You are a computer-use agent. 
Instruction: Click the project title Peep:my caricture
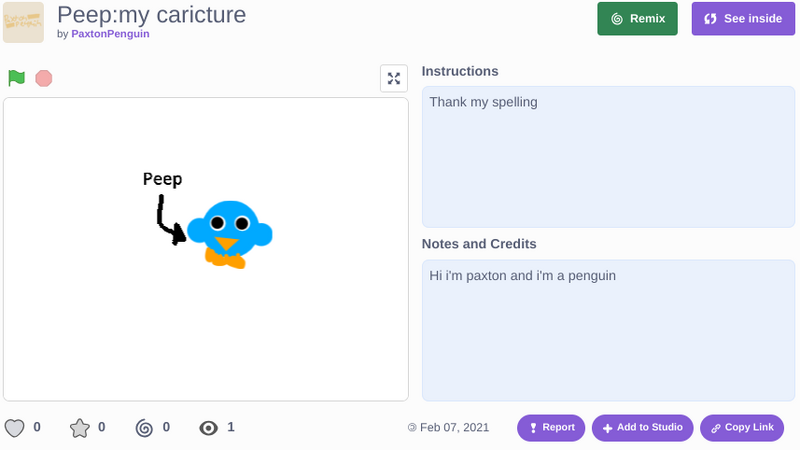(x=152, y=15)
